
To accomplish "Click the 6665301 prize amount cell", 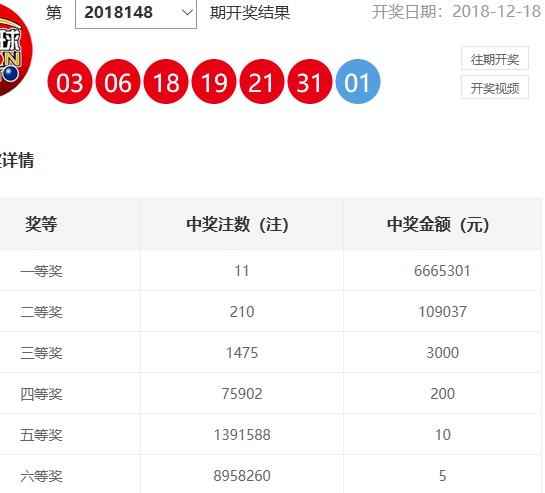I will (442, 271).
